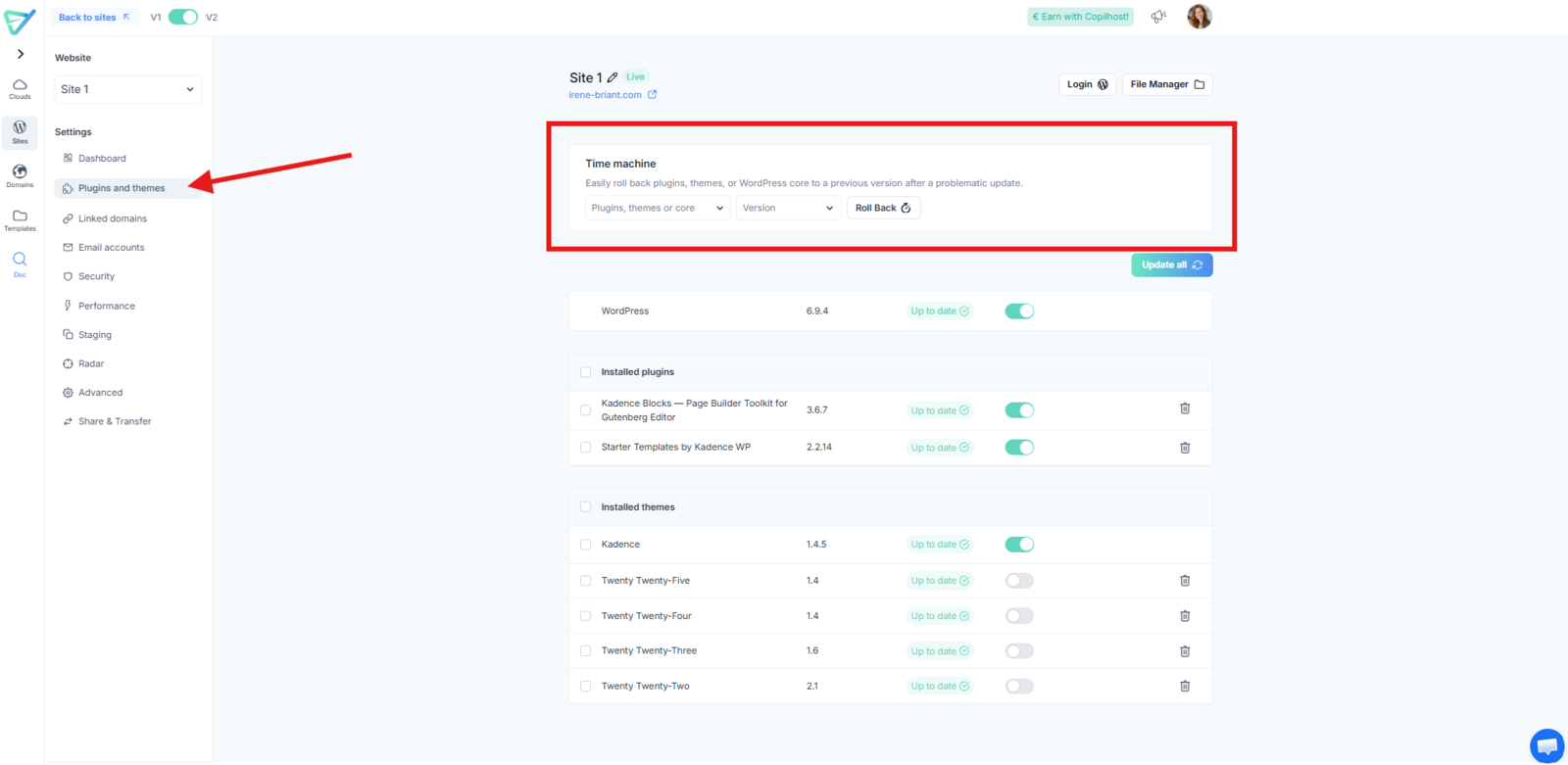Delete the Twenty Twenty-Three theme
The width and height of the screenshot is (1568, 765).
click(1185, 651)
